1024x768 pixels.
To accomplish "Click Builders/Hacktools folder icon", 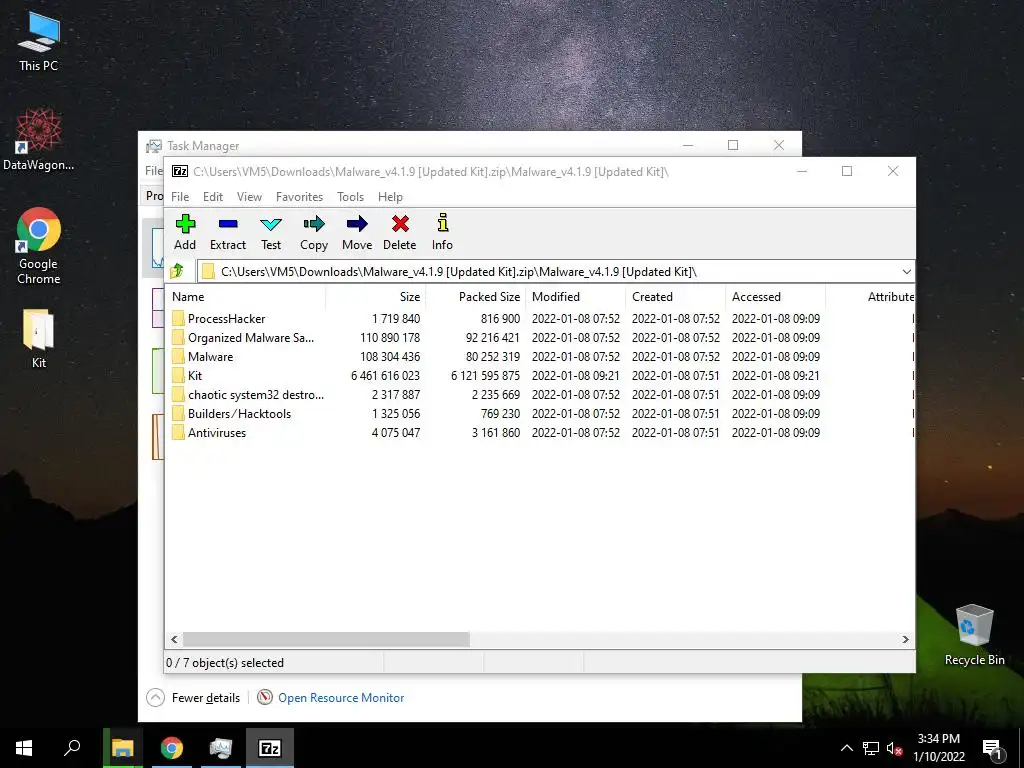I will (178, 413).
